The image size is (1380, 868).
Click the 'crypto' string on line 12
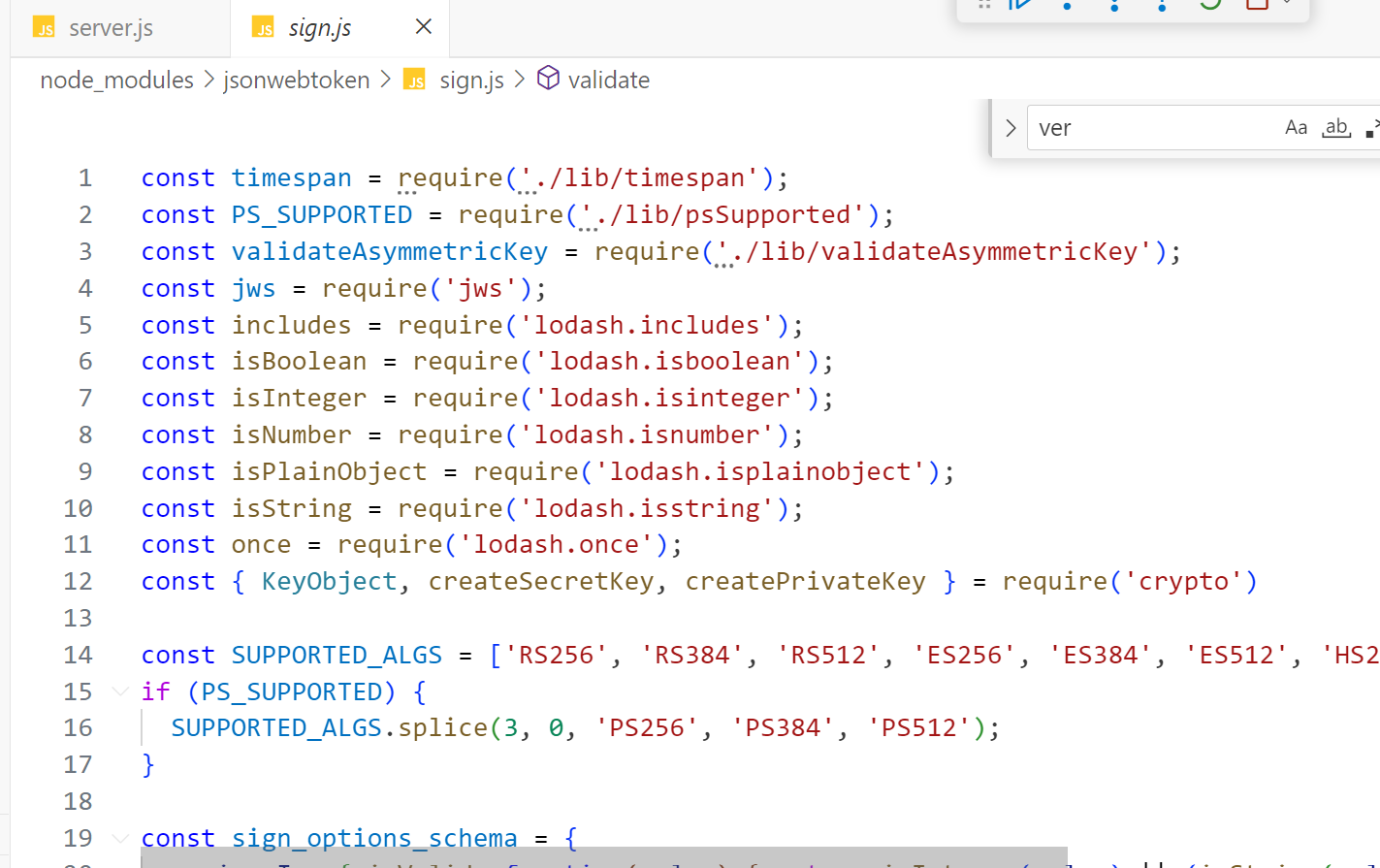[x=1183, y=582]
